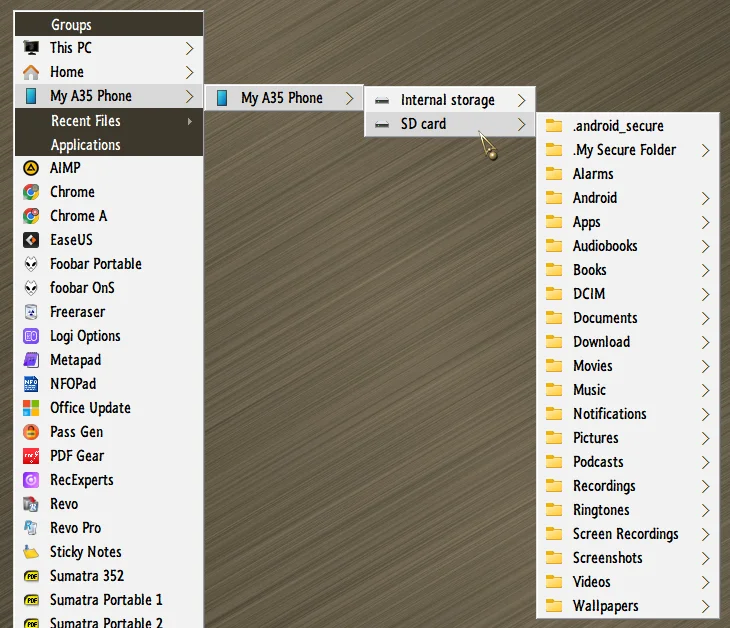Open the Videos folder
This screenshot has height=628, width=730.
pos(628,582)
